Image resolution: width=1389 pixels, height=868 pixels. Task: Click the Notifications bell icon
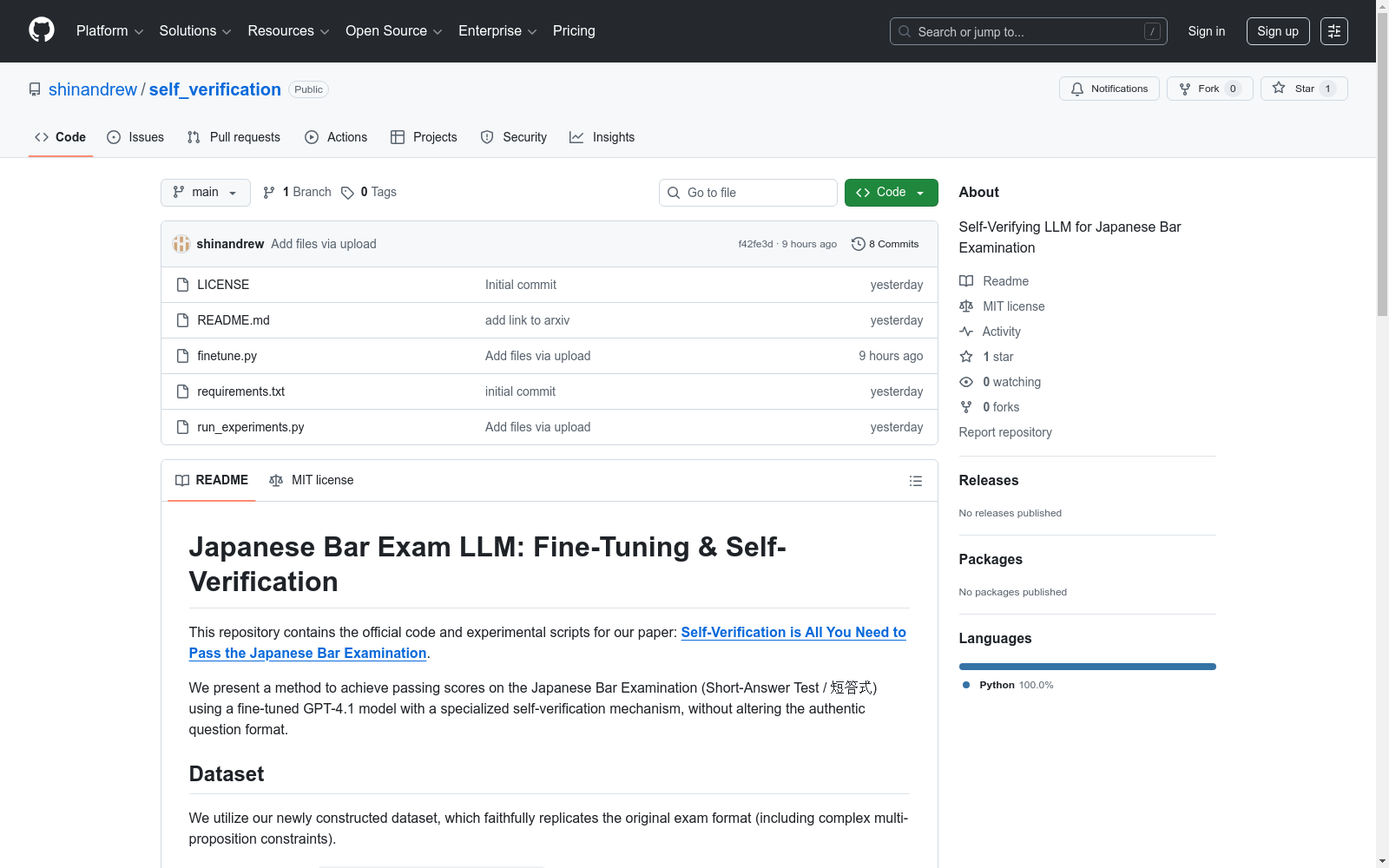(x=1077, y=89)
